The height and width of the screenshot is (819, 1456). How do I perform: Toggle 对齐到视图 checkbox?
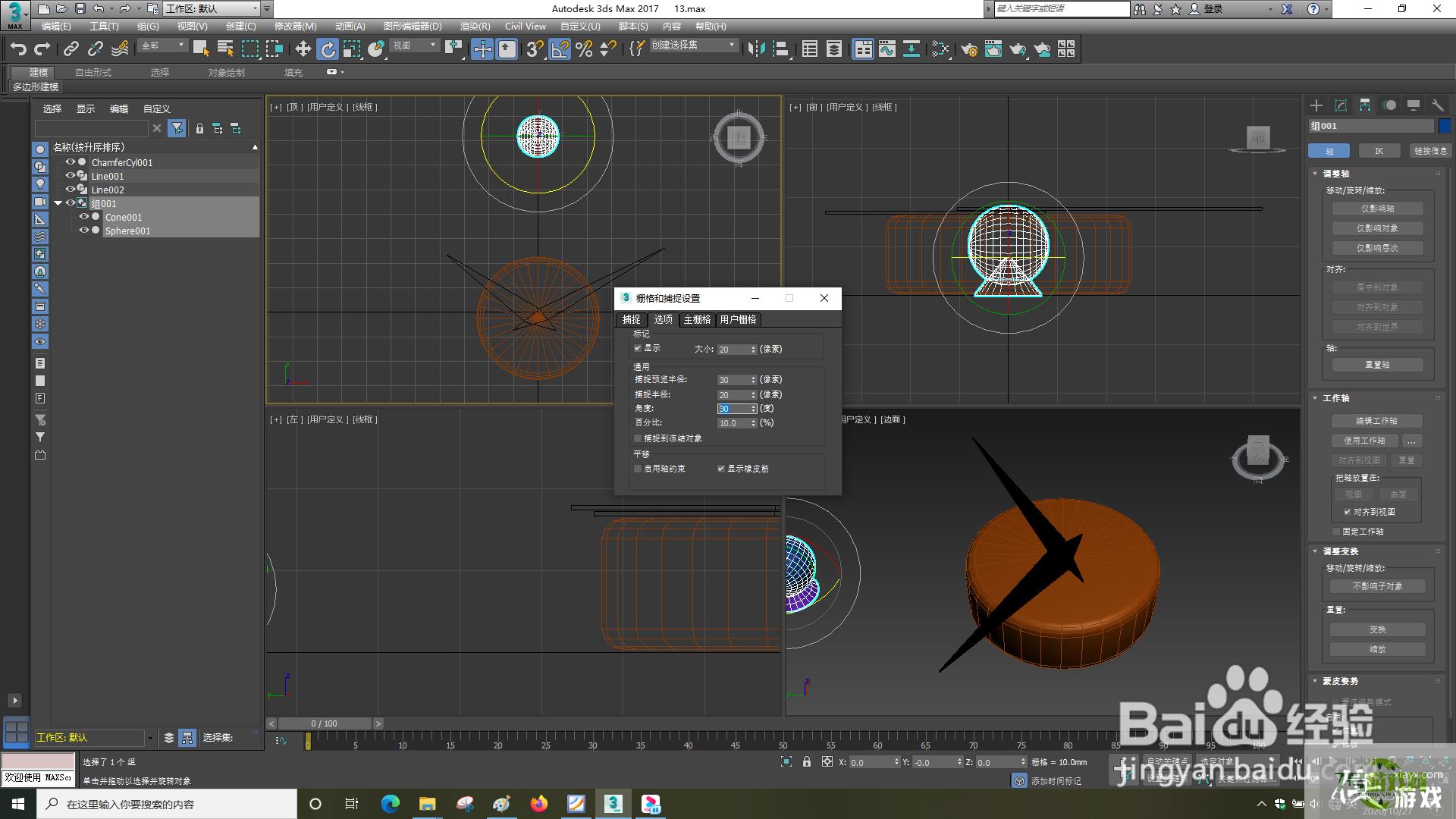[x=1348, y=512]
